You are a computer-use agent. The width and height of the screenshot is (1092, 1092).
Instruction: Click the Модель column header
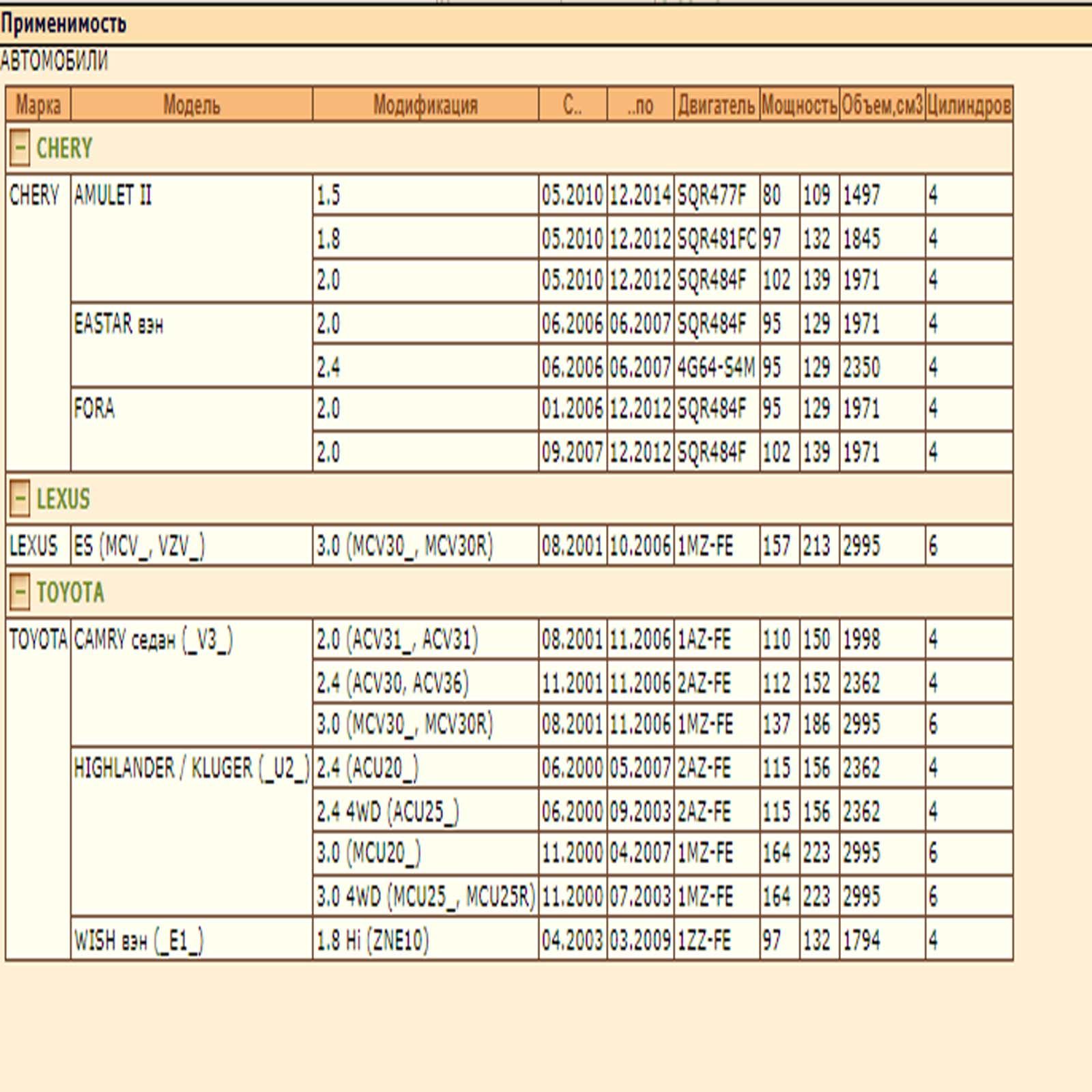click(x=192, y=105)
